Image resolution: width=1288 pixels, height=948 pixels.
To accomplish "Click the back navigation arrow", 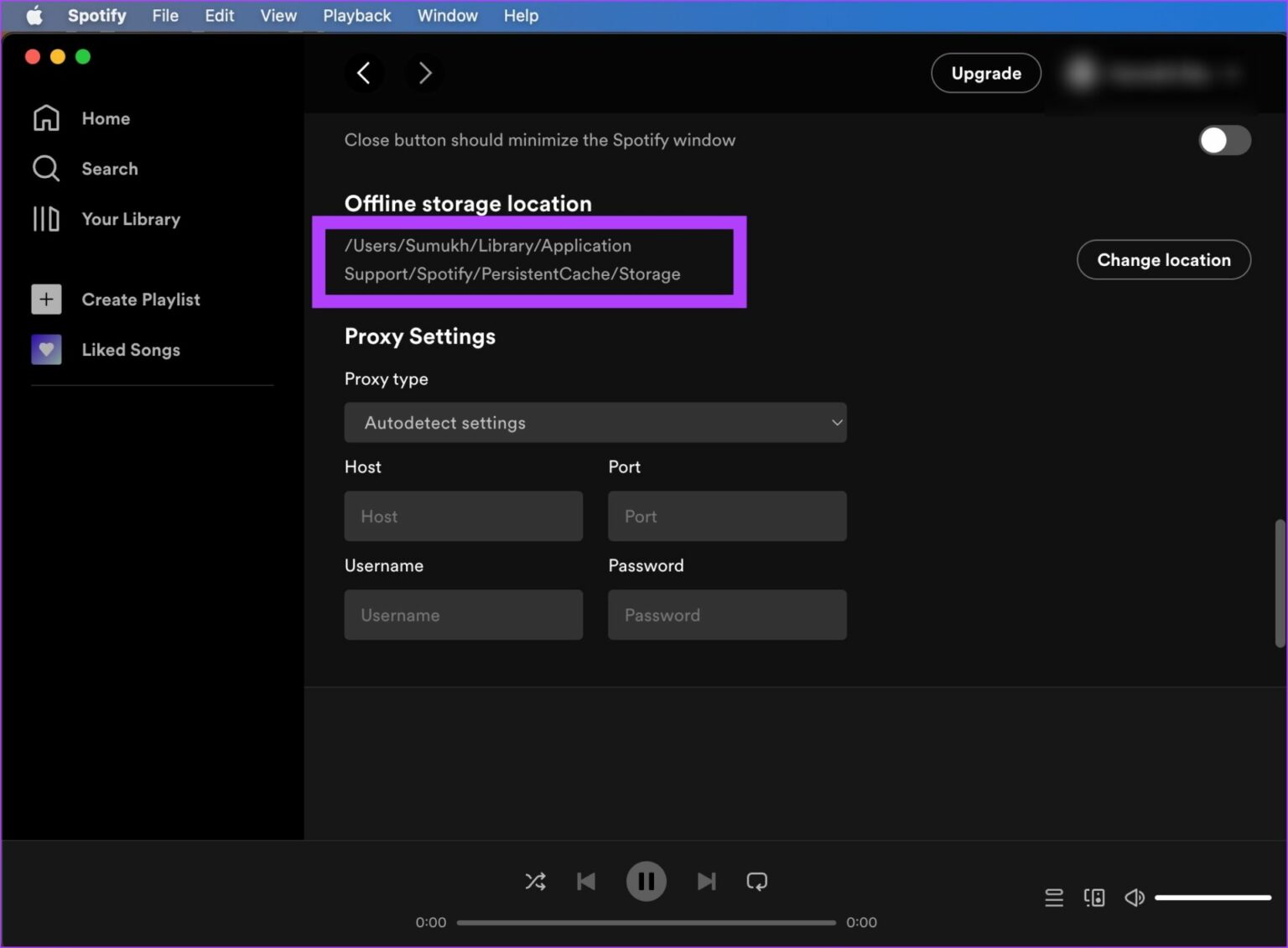I will pos(365,73).
